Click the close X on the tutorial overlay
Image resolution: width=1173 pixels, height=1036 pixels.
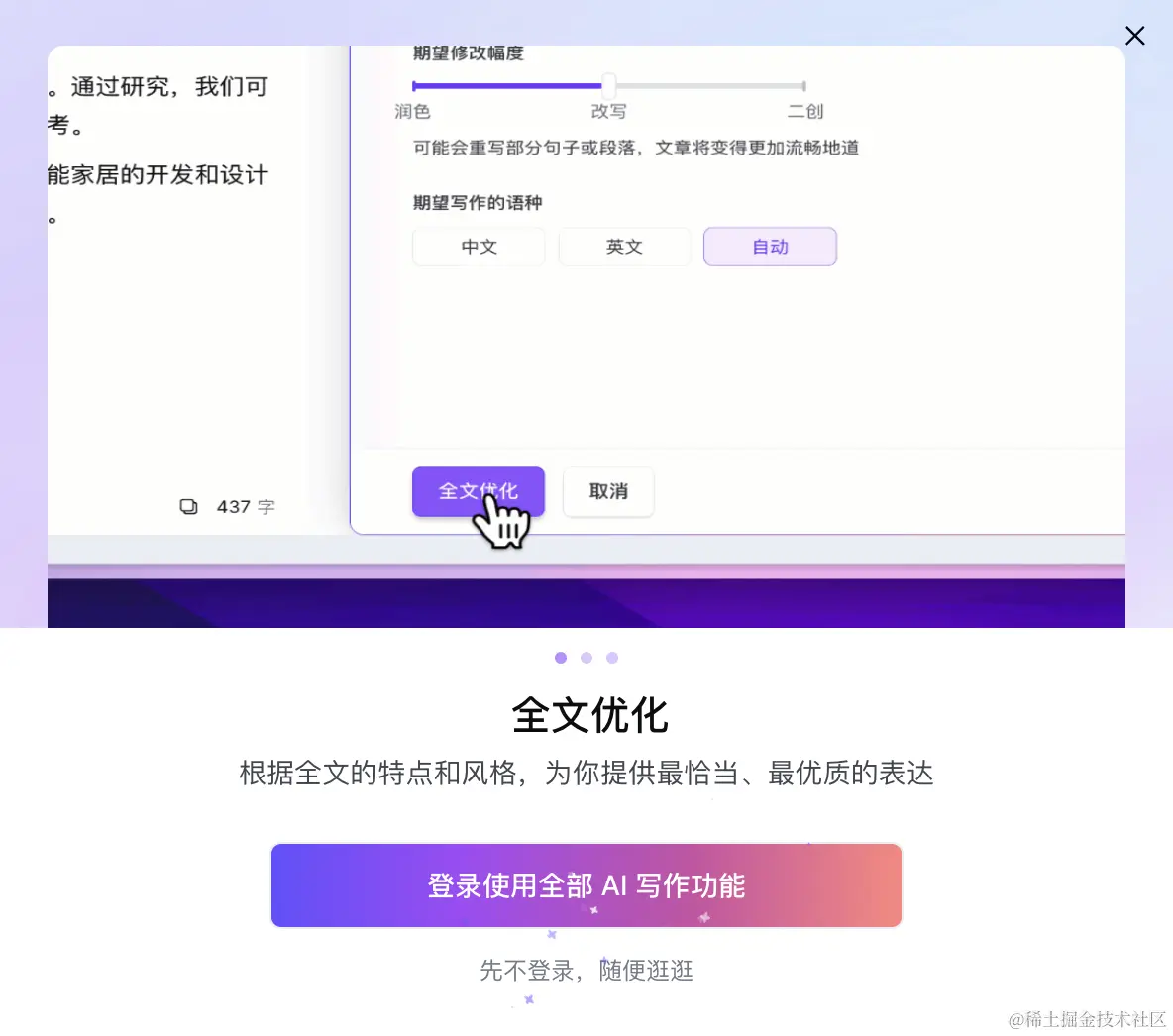[1134, 36]
